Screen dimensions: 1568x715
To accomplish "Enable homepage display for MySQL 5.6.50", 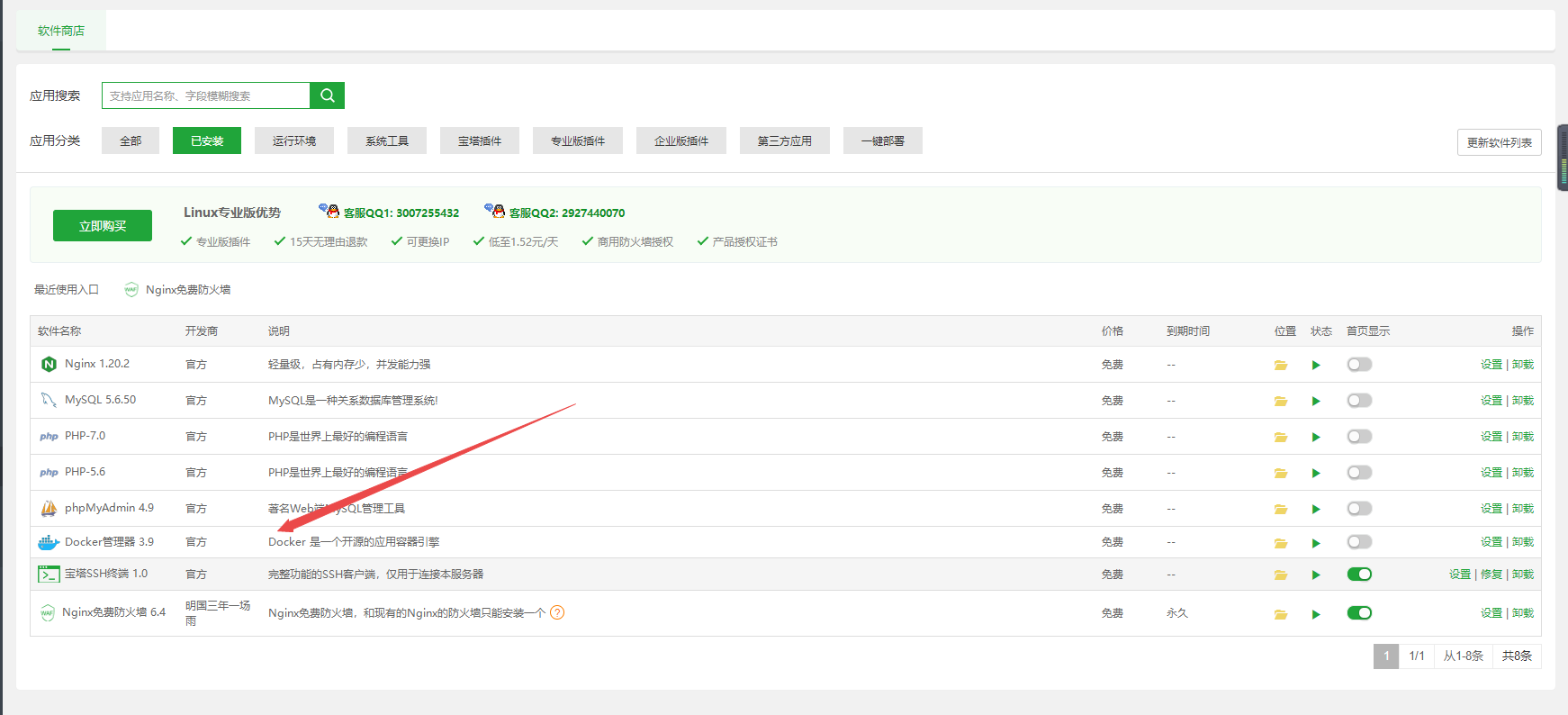I will tap(1359, 401).
